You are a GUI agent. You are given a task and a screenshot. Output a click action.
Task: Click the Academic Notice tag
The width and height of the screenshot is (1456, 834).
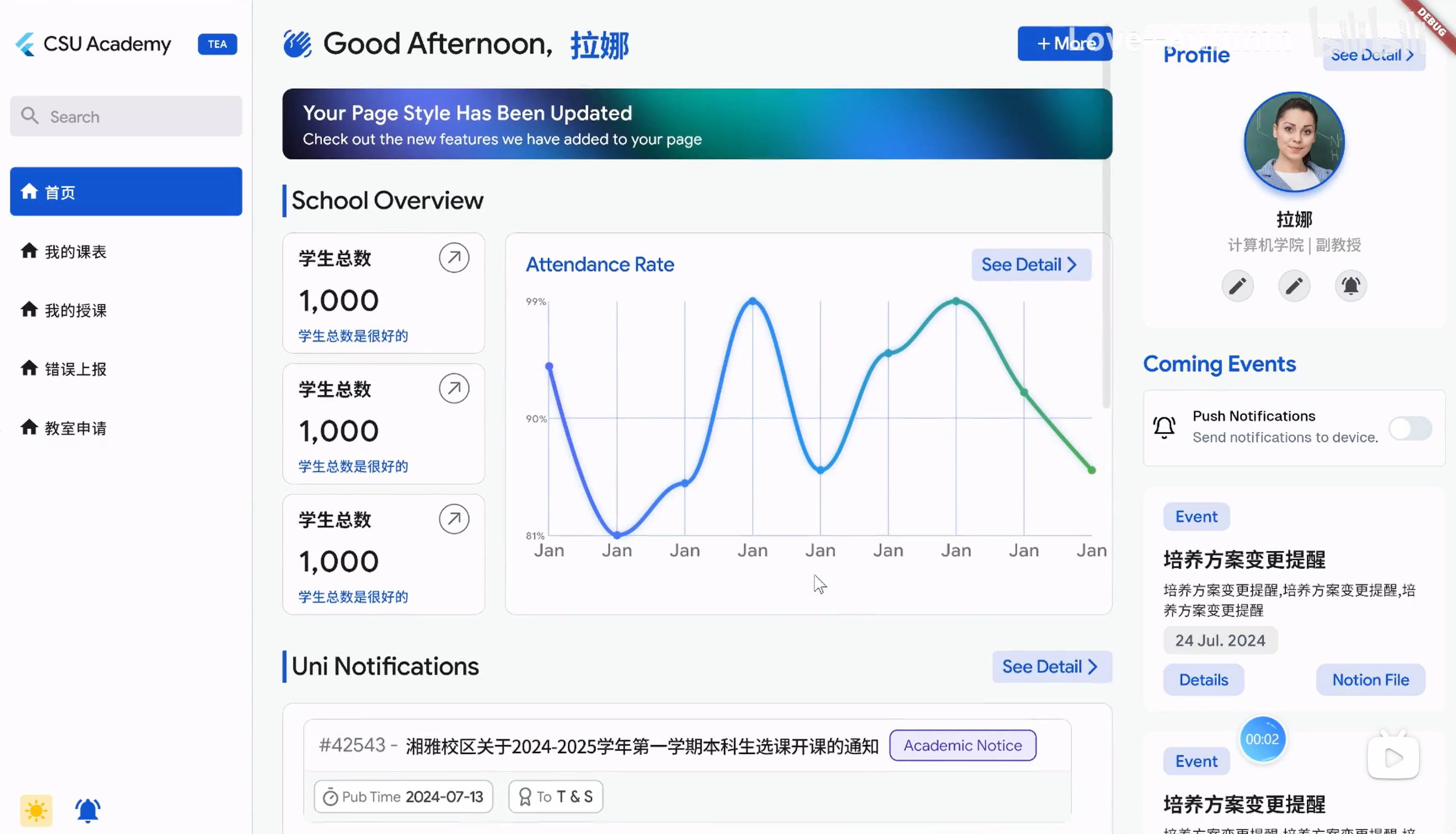click(x=963, y=745)
